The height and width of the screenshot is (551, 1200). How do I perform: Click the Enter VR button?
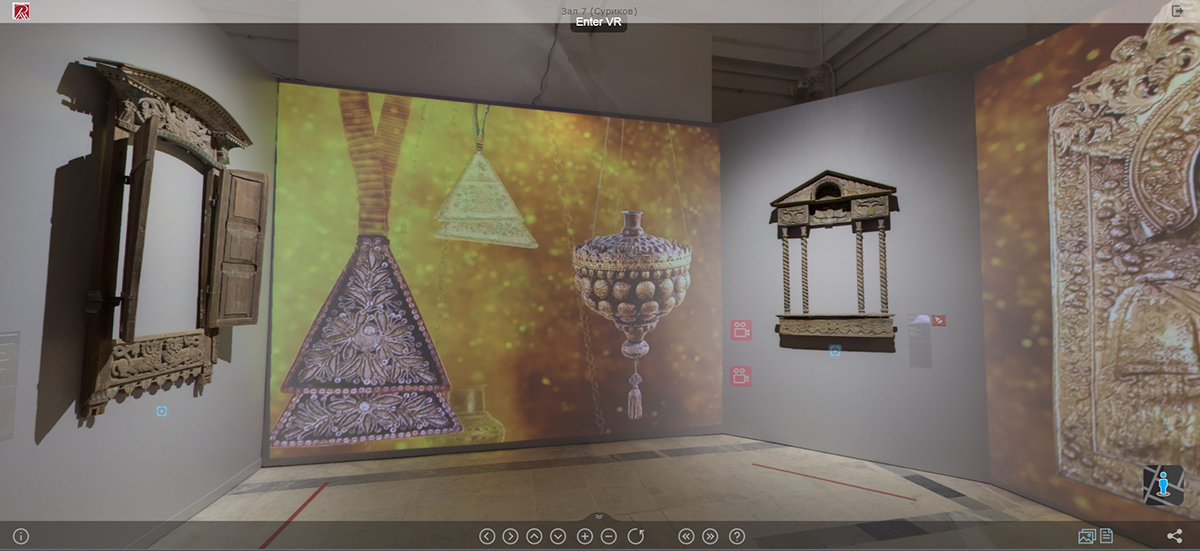click(x=599, y=22)
